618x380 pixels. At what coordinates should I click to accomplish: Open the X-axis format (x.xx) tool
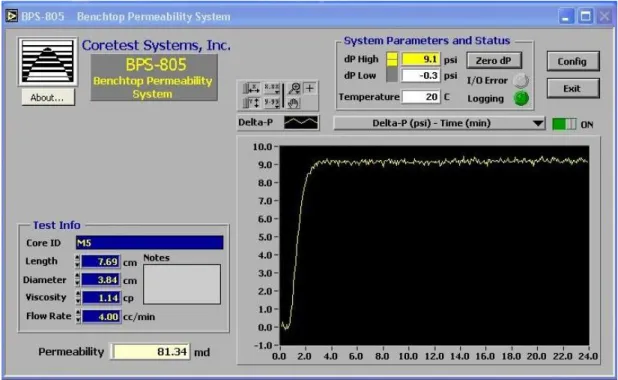tap(272, 88)
